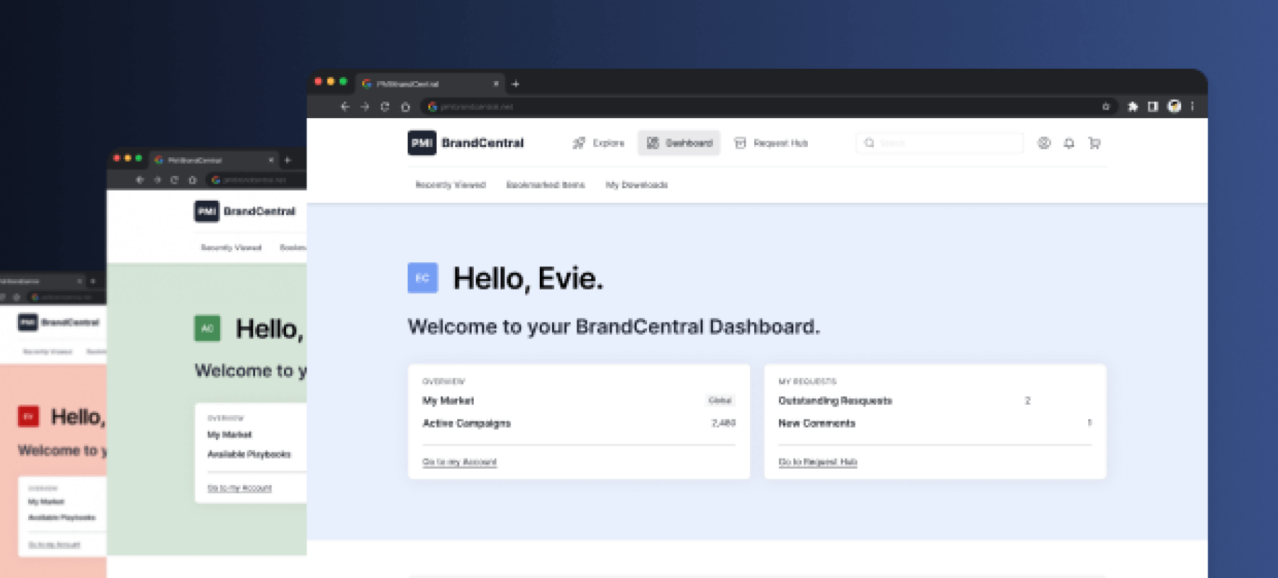Switch to the Recently Viewed tab in the front window
The width and height of the screenshot is (1278, 578).
pyautogui.click(x=450, y=185)
